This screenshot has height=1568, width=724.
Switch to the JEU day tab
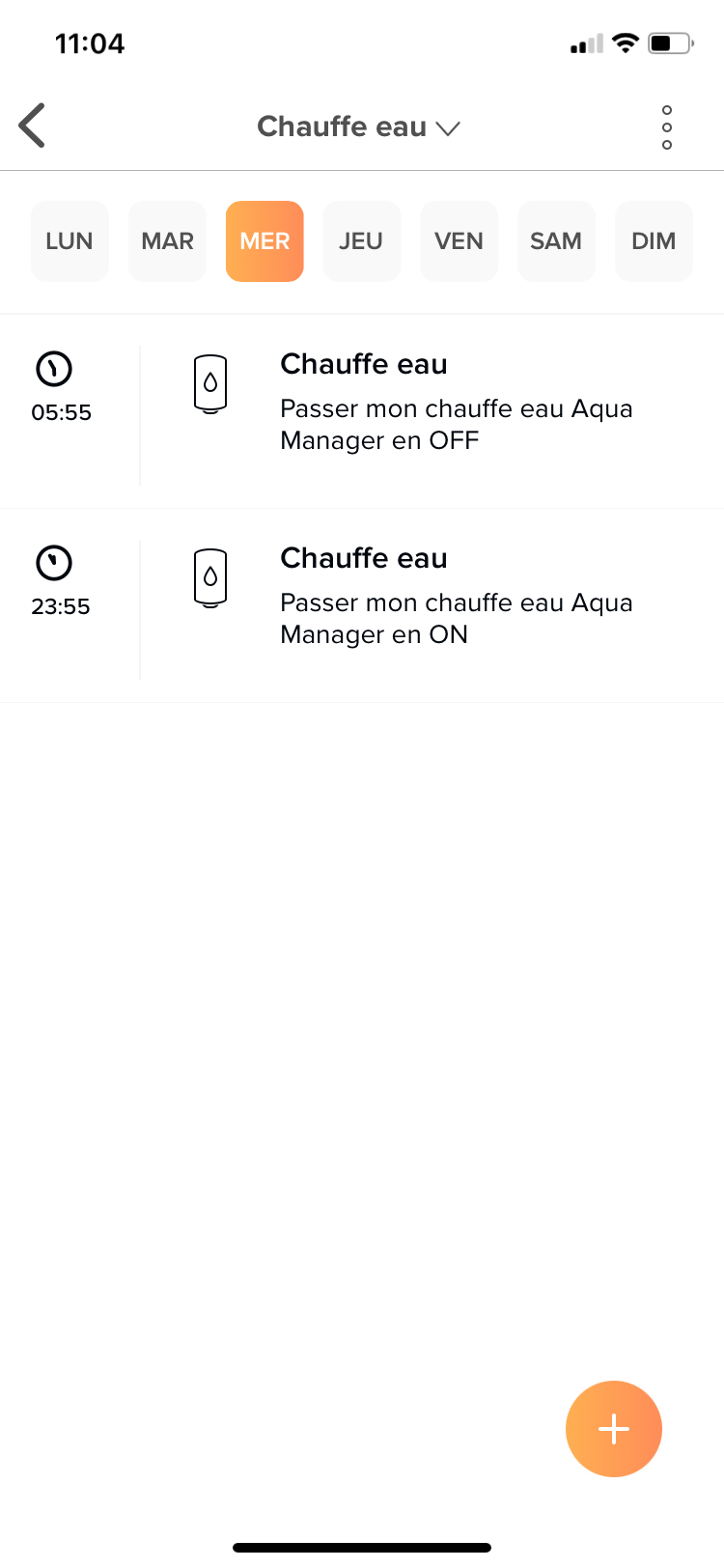coord(361,241)
